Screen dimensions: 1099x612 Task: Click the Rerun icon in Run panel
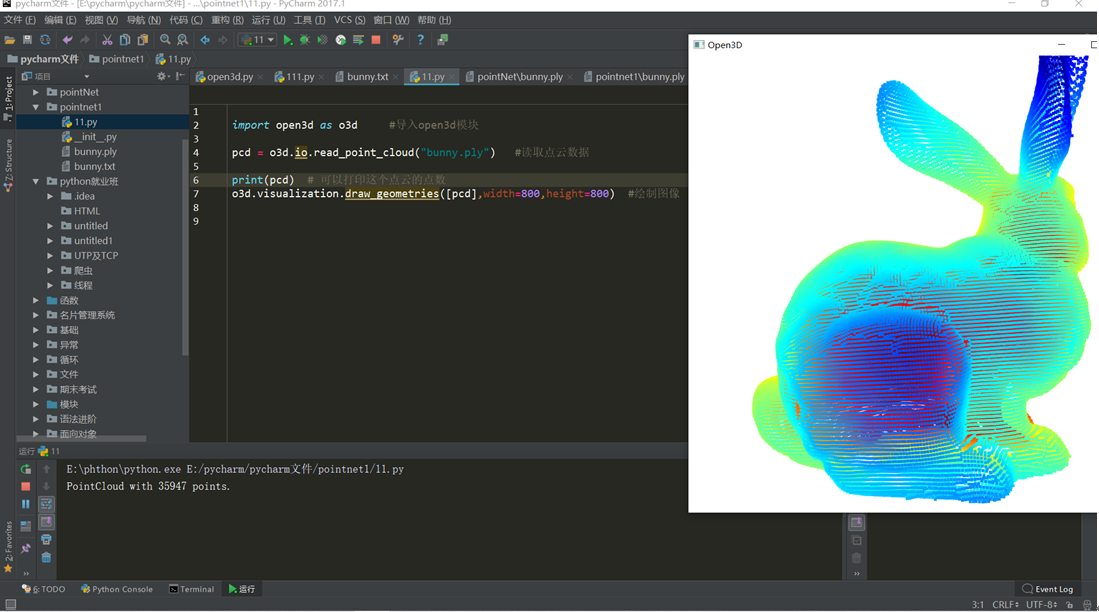pos(26,469)
